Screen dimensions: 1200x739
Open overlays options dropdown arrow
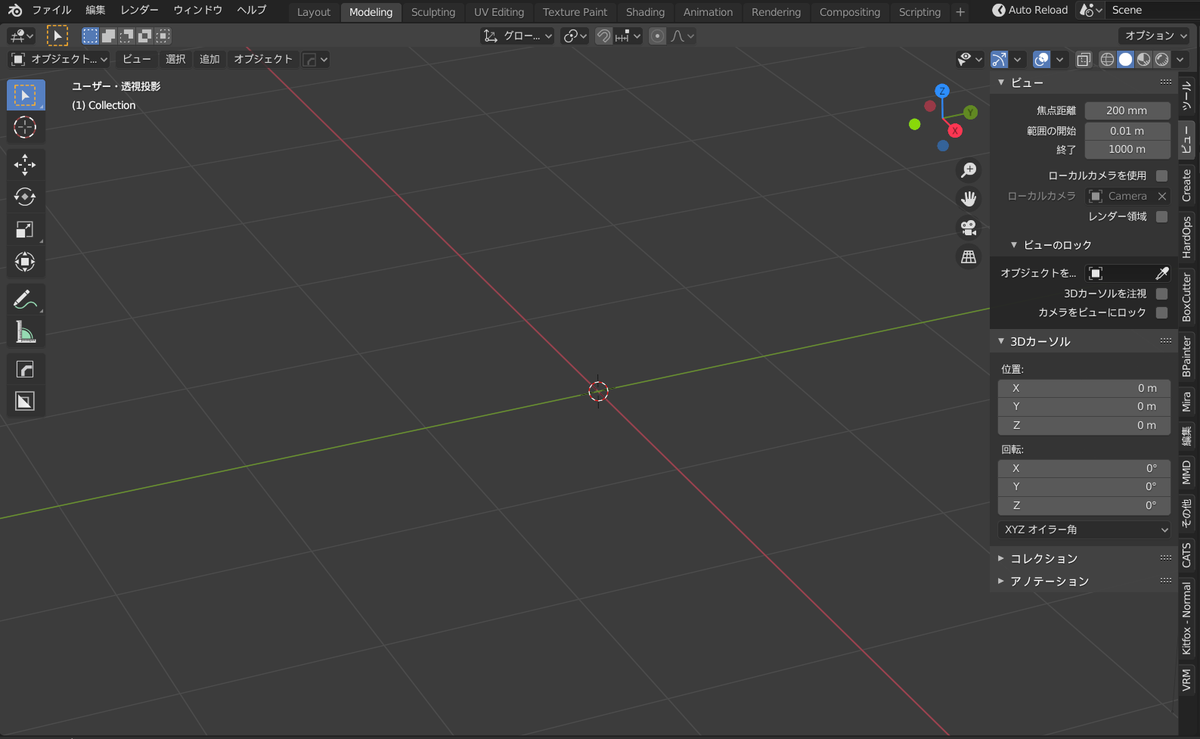[1059, 60]
